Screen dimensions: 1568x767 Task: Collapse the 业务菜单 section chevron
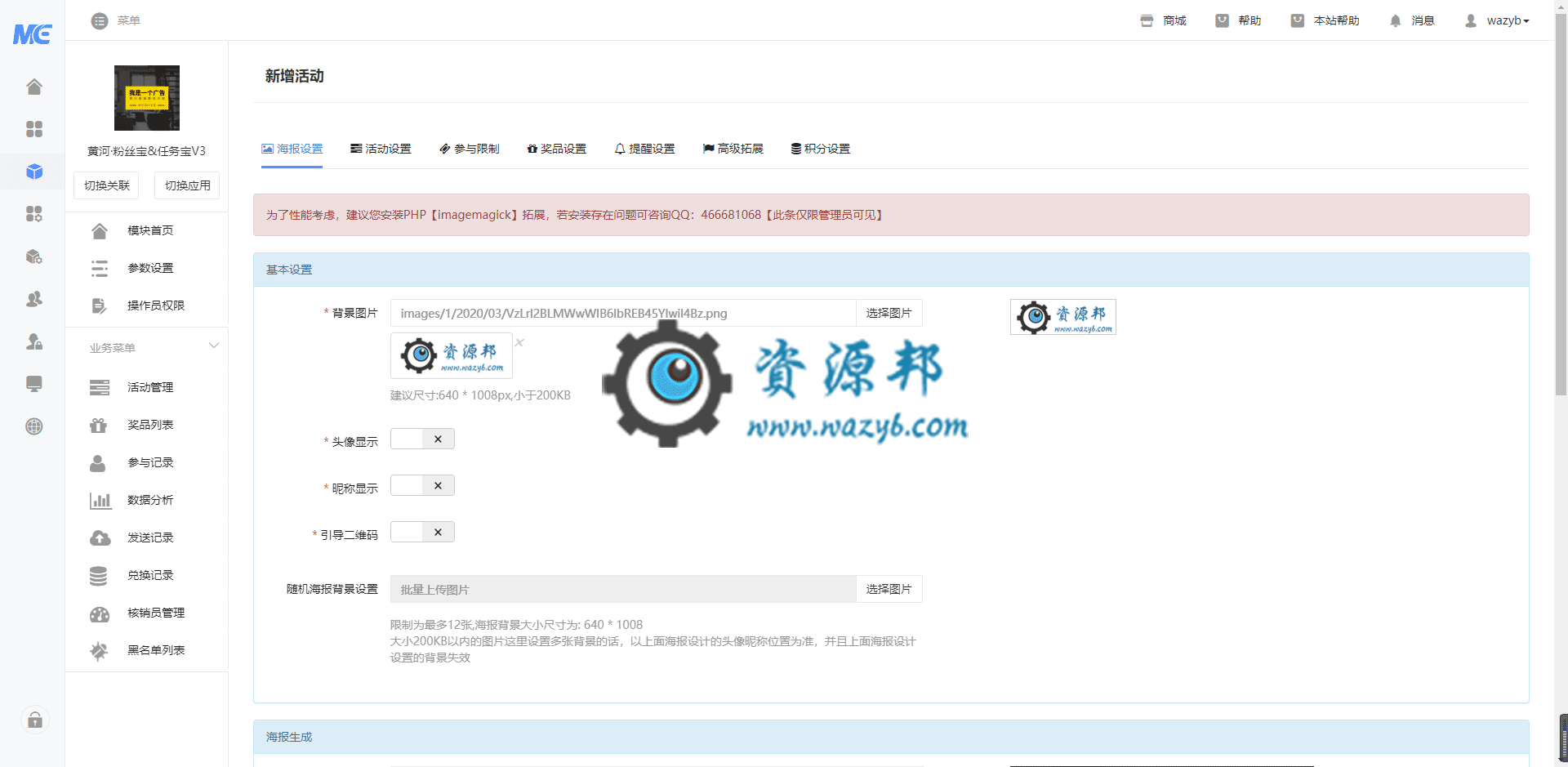pyautogui.click(x=214, y=346)
